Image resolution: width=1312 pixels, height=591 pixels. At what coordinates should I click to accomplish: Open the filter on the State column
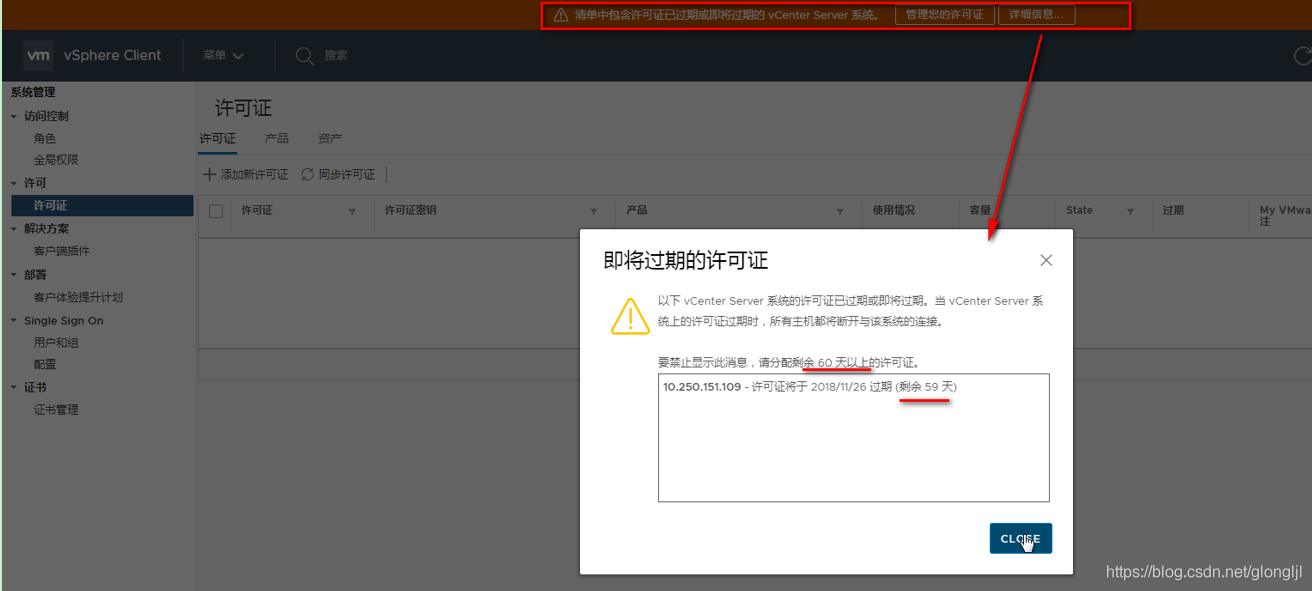pyautogui.click(x=1131, y=212)
